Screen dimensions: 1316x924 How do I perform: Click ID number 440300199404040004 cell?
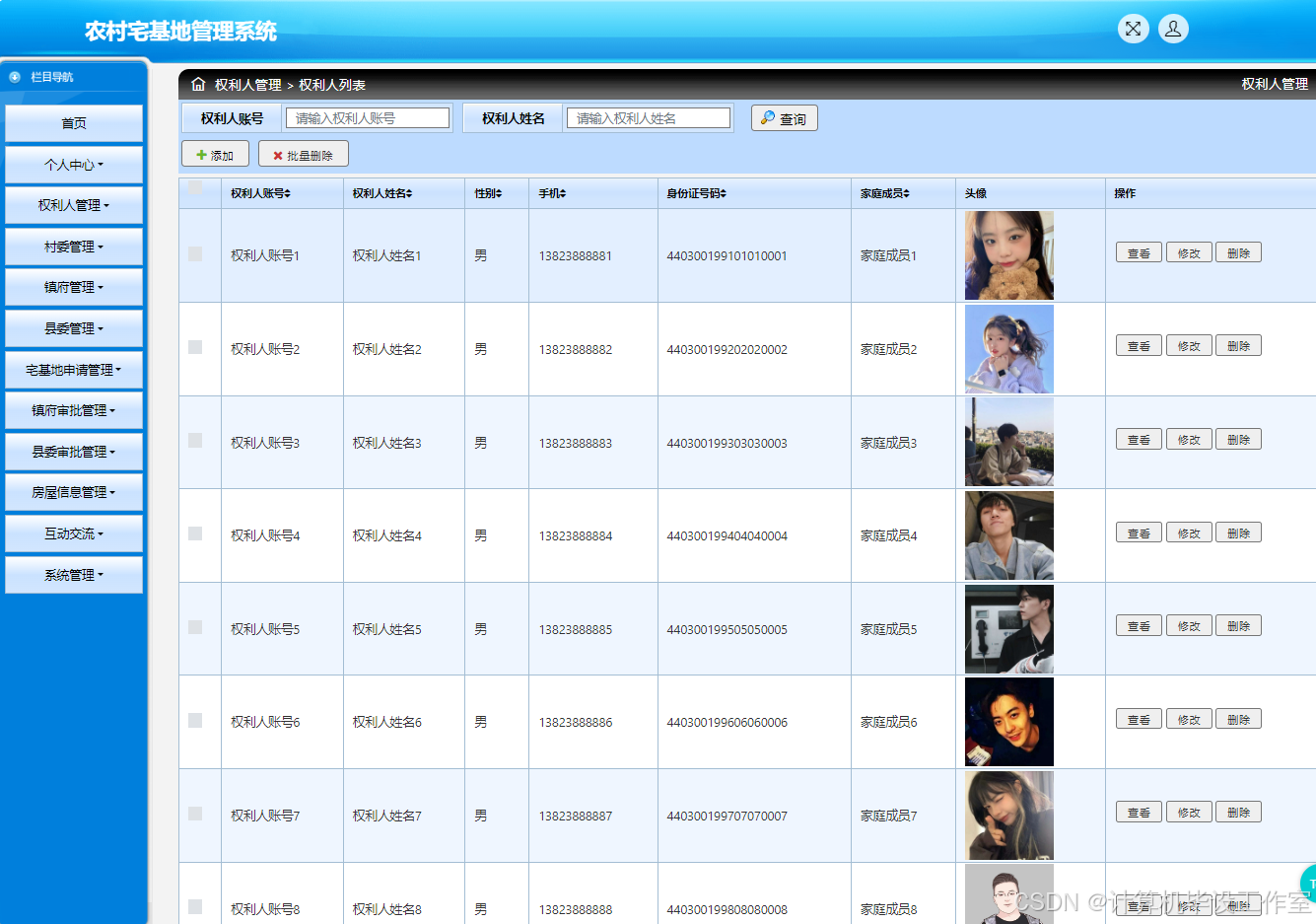pyautogui.click(x=727, y=536)
